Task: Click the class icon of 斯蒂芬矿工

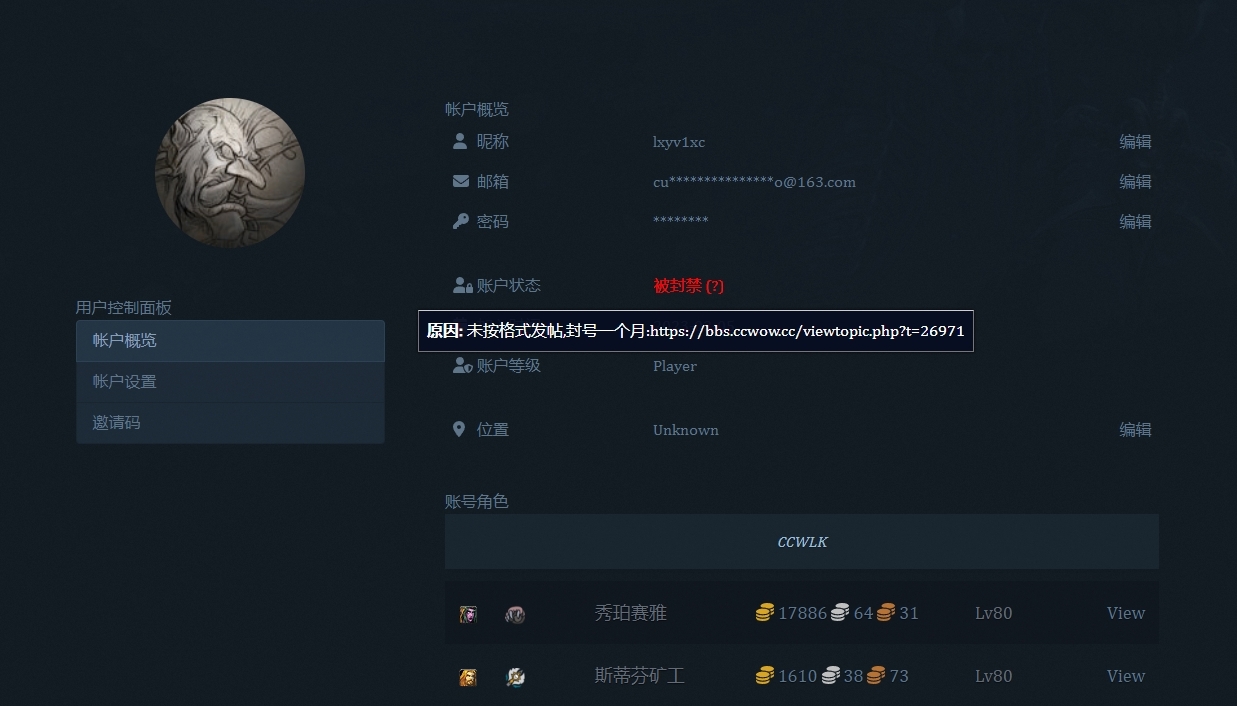Action: click(515, 676)
